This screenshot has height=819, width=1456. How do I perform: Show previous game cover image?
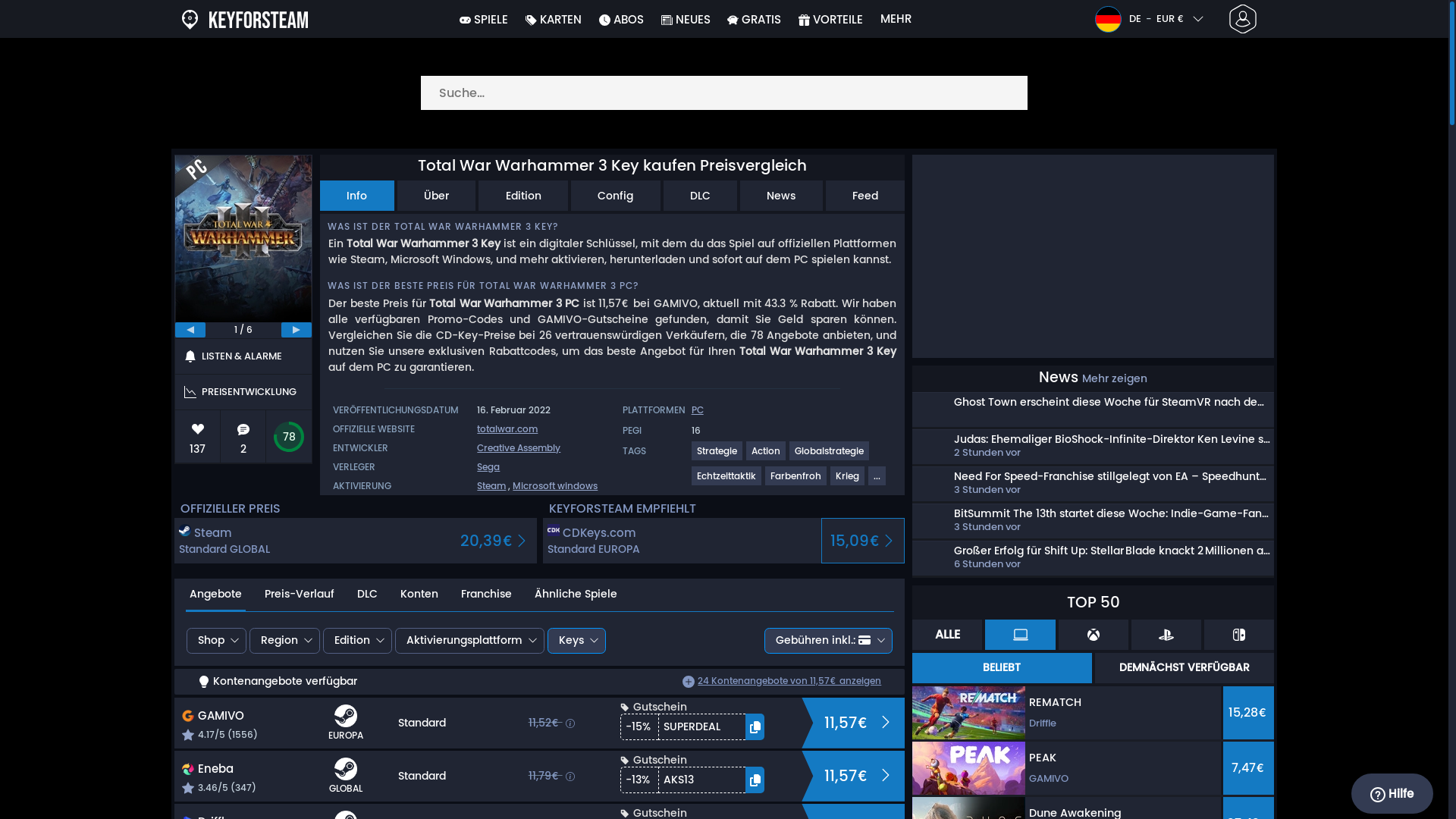[190, 330]
